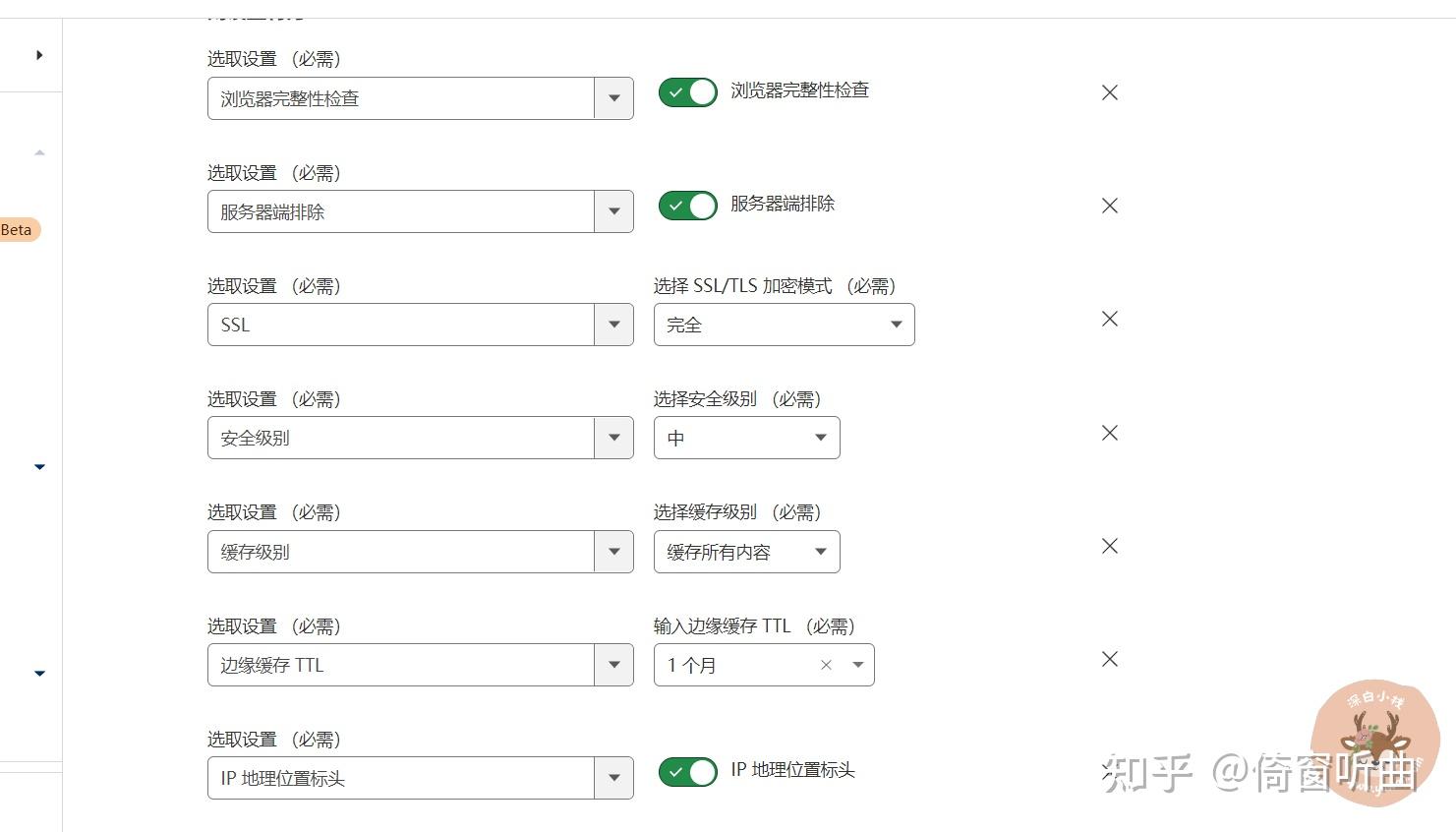Image resolution: width=1456 pixels, height=832 pixels.
Task: Delete the 安全级别 setting row
Action: click(x=1110, y=433)
